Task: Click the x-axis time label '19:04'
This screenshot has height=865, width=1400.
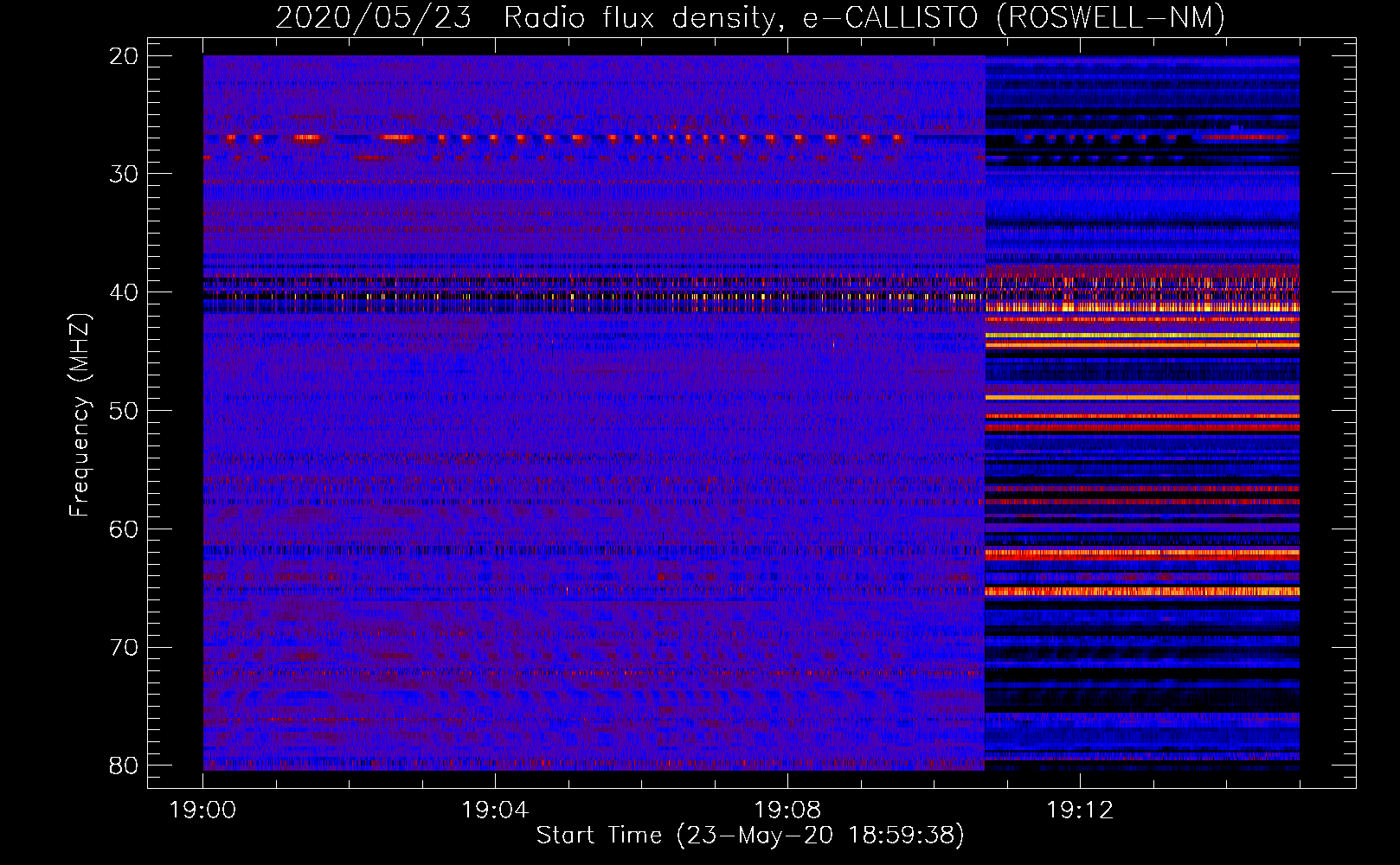Action: click(x=495, y=811)
